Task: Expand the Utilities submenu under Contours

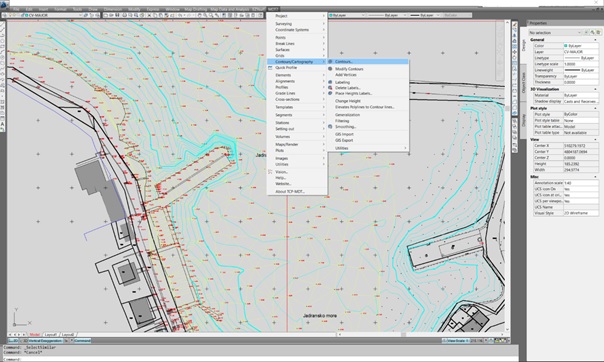Action: (367, 148)
